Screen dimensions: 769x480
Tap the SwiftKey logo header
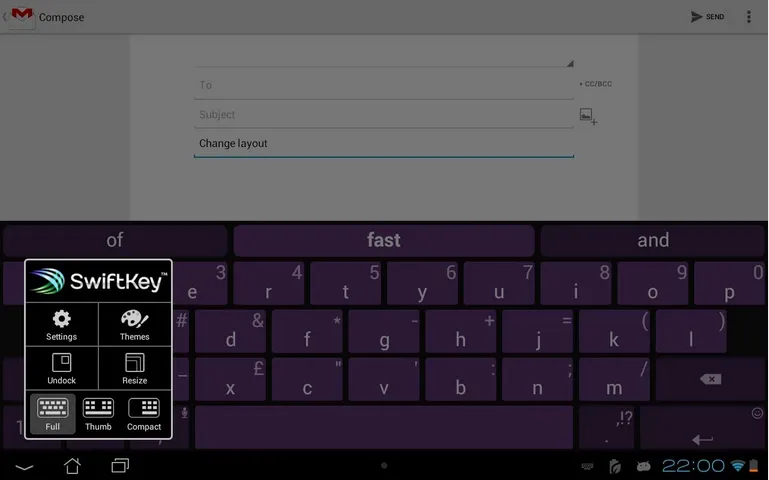point(98,281)
